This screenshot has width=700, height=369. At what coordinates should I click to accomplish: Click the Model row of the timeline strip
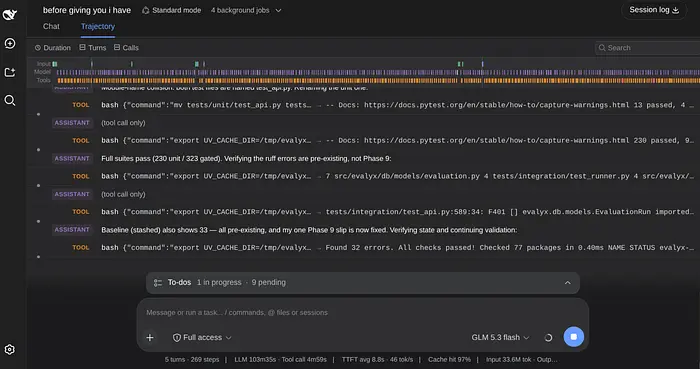[x=367, y=72]
